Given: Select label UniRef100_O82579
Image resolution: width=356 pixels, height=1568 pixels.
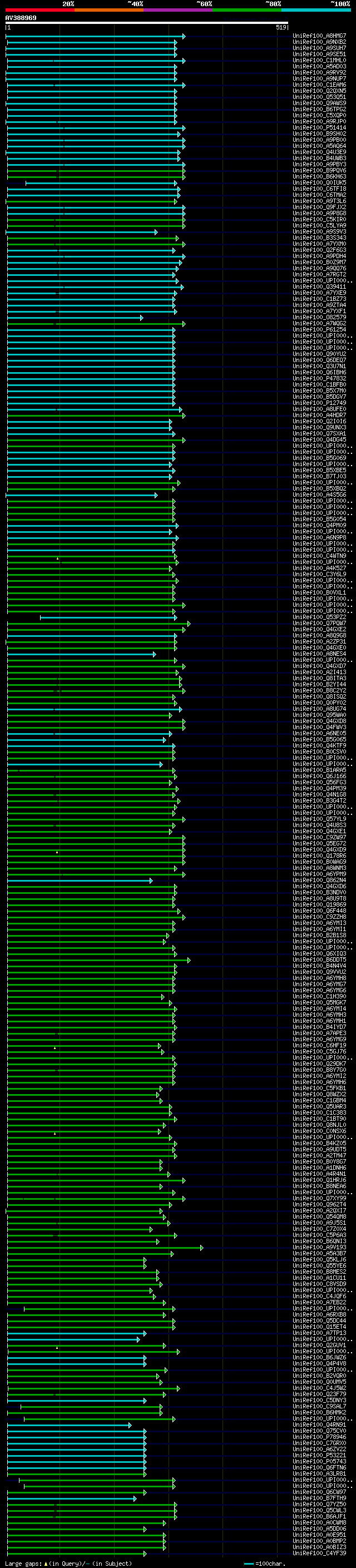Looking at the screenshot, I should (x=319, y=317).
